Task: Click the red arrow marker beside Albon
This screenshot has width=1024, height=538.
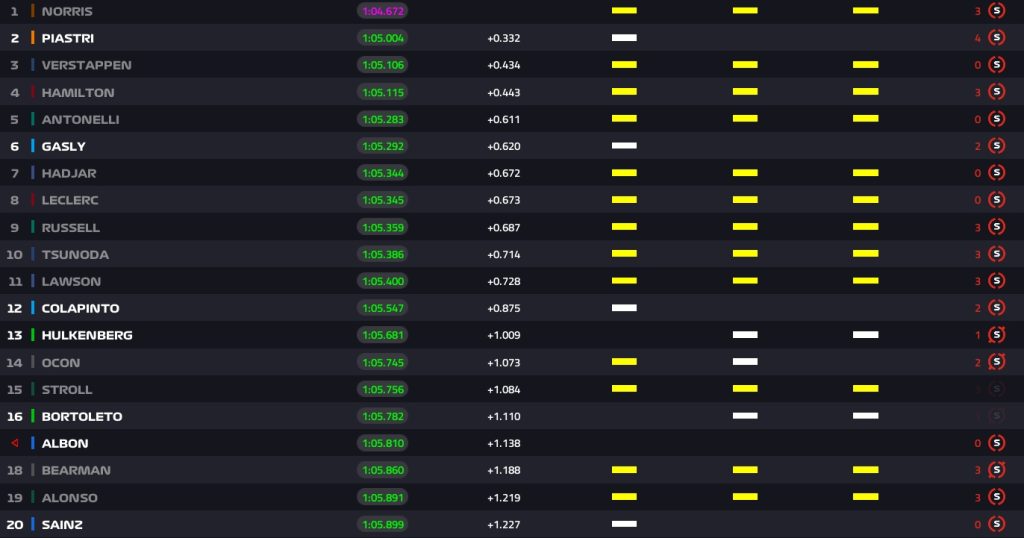Action: 14,443
